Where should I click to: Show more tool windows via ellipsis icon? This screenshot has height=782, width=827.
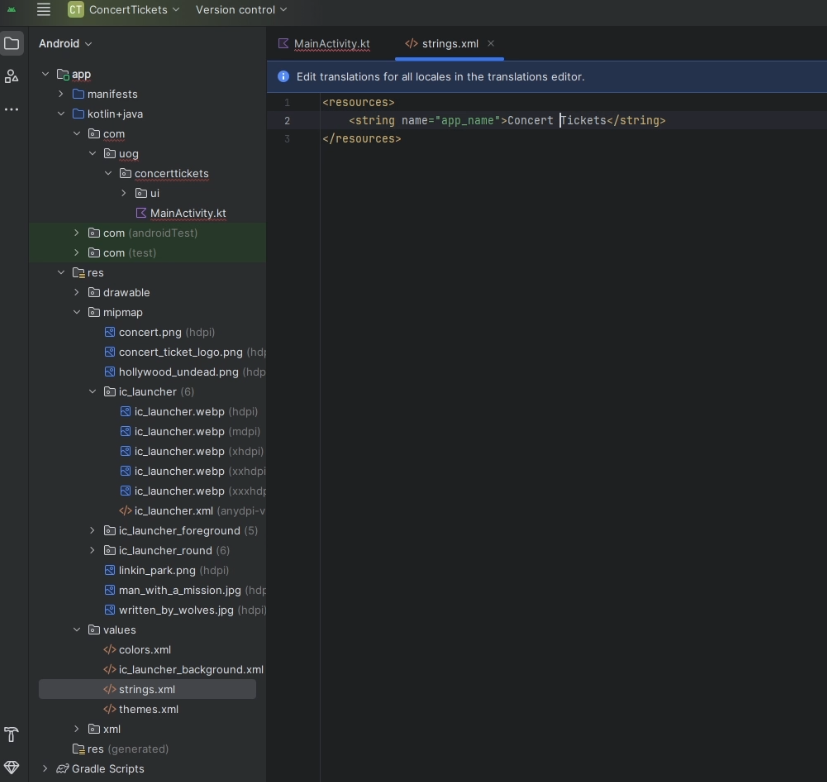tap(12, 109)
